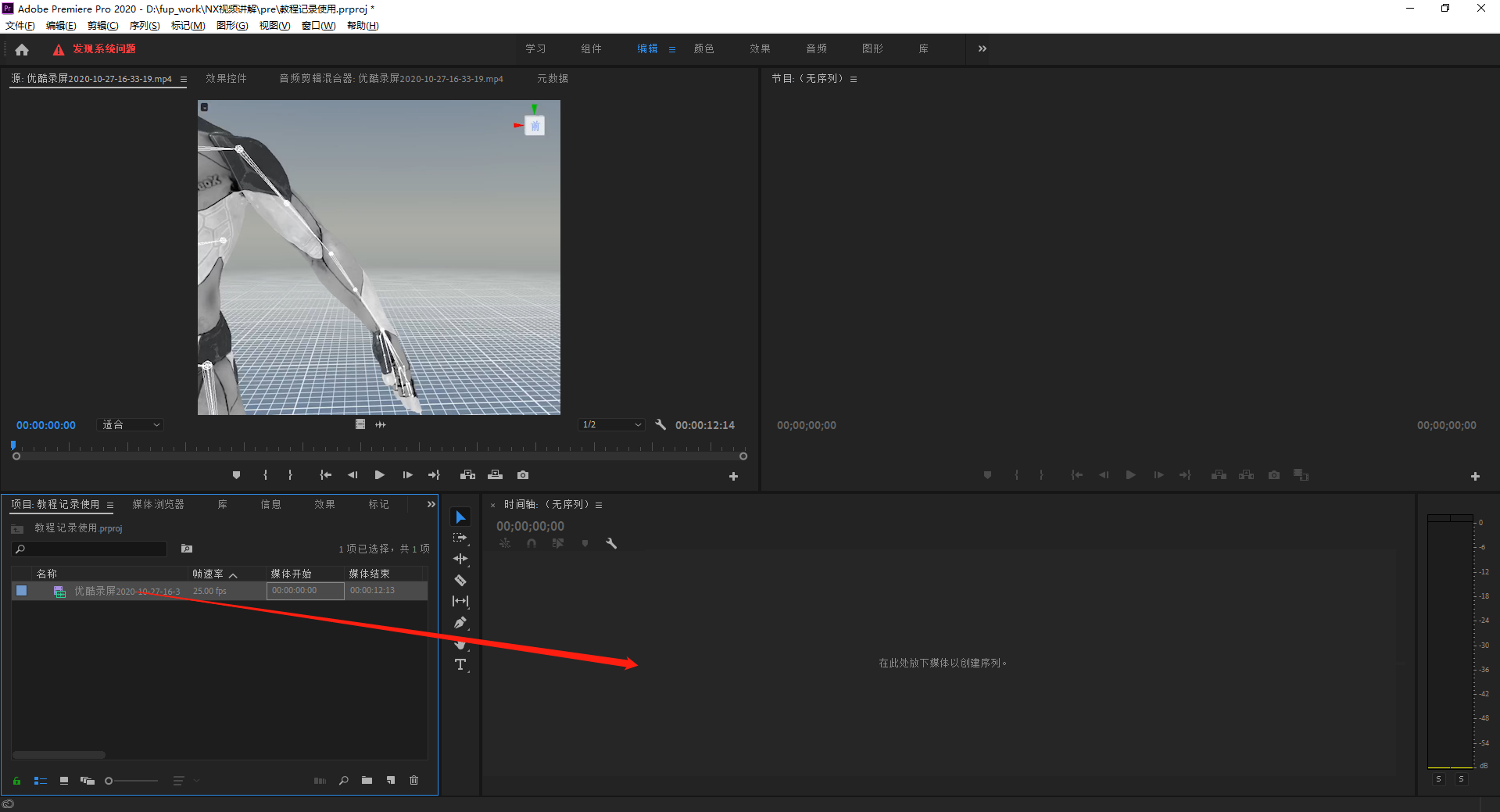1500x812 pixels.
Task: Select the Type tool
Action: click(x=460, y=665)
